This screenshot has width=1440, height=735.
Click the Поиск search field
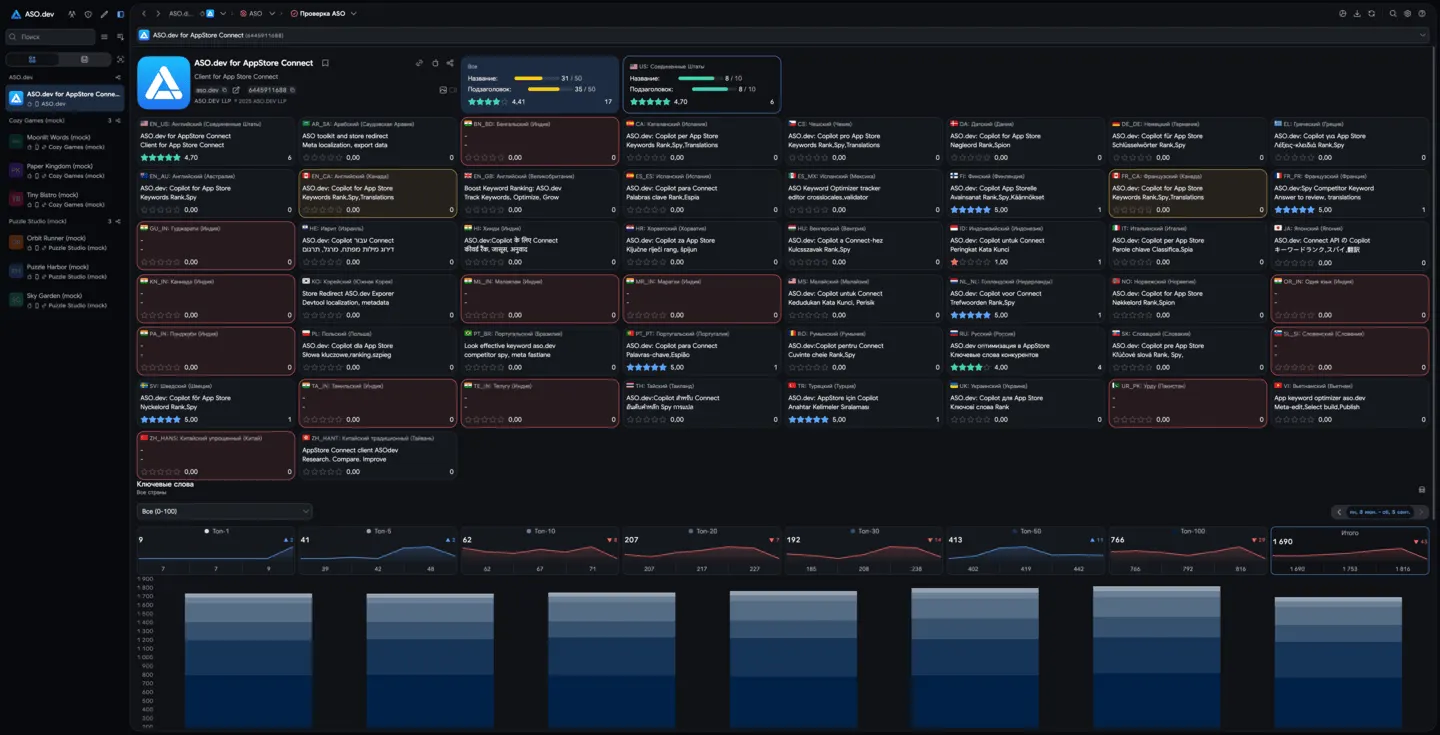click(50, 37)
